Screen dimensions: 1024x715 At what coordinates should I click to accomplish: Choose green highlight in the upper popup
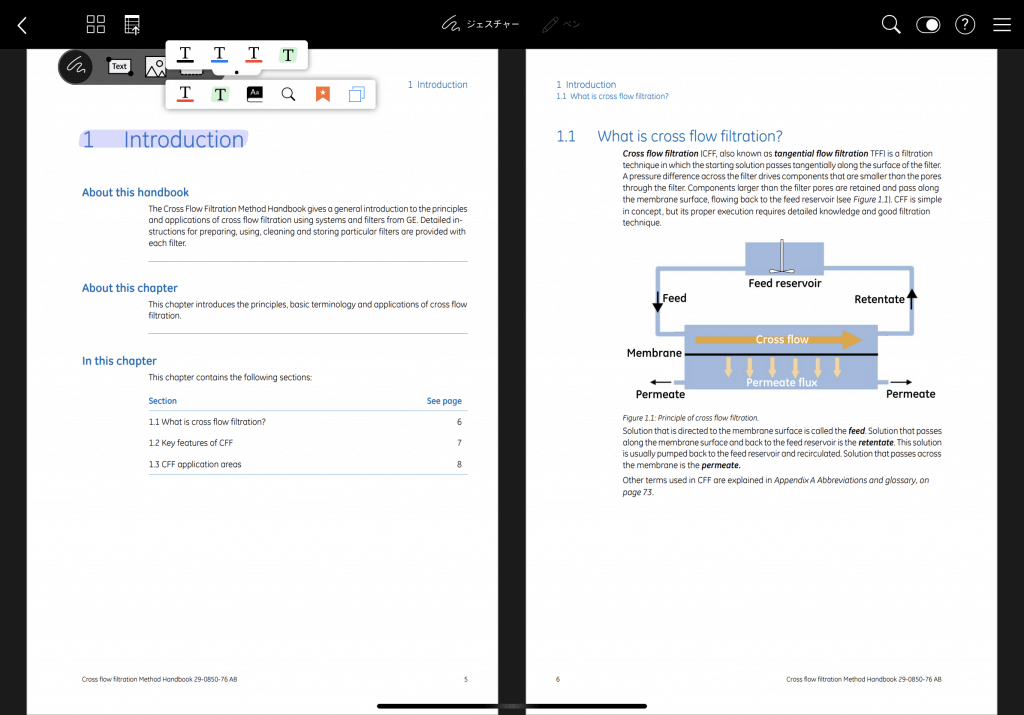tap(288, 55)
